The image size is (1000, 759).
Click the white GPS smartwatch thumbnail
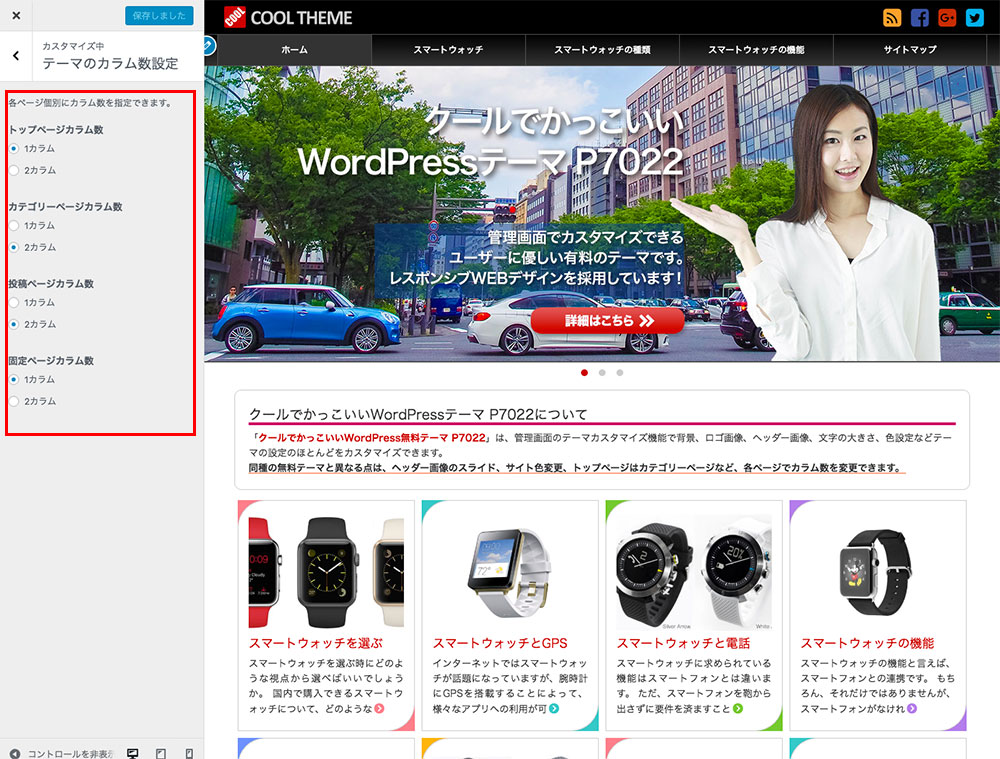point(510,572)
